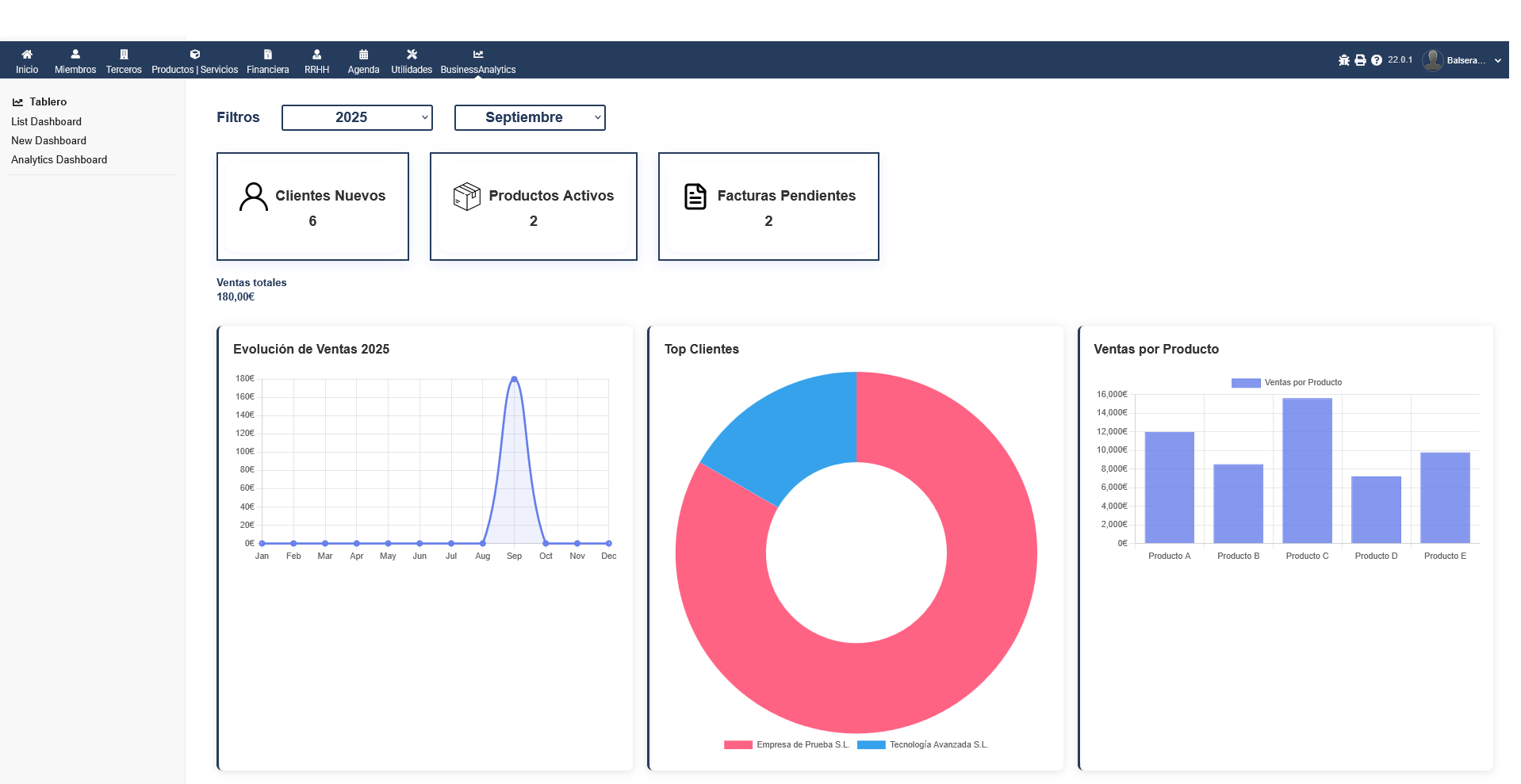The width and height of the screenshot is (1521, 784).
Task: Open the Utilidades tools icon
Action: pos(412,54)
